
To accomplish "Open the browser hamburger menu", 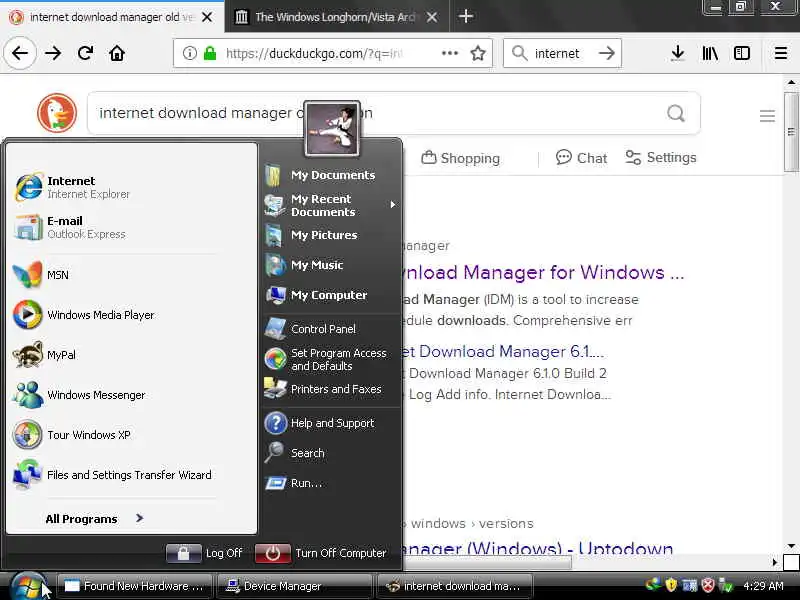I will (781, 53).
